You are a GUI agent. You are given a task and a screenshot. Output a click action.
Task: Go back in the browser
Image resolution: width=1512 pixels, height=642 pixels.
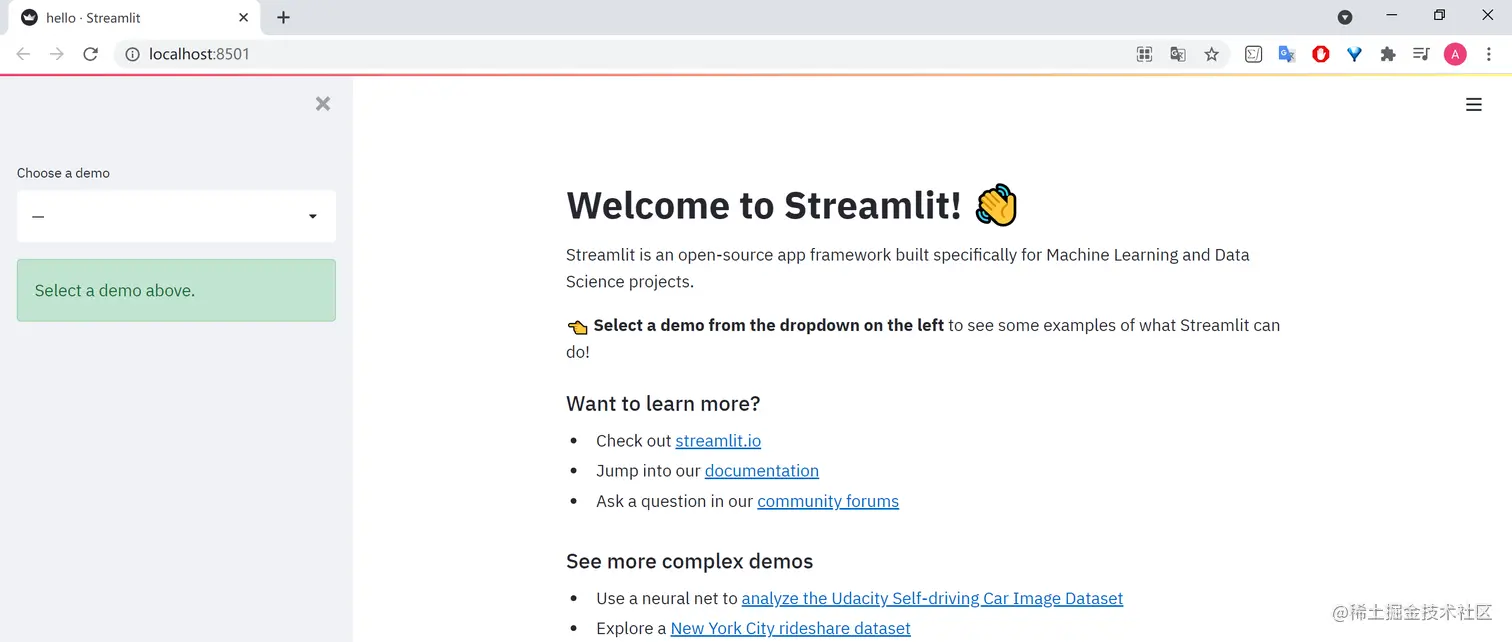click(23, 54)
